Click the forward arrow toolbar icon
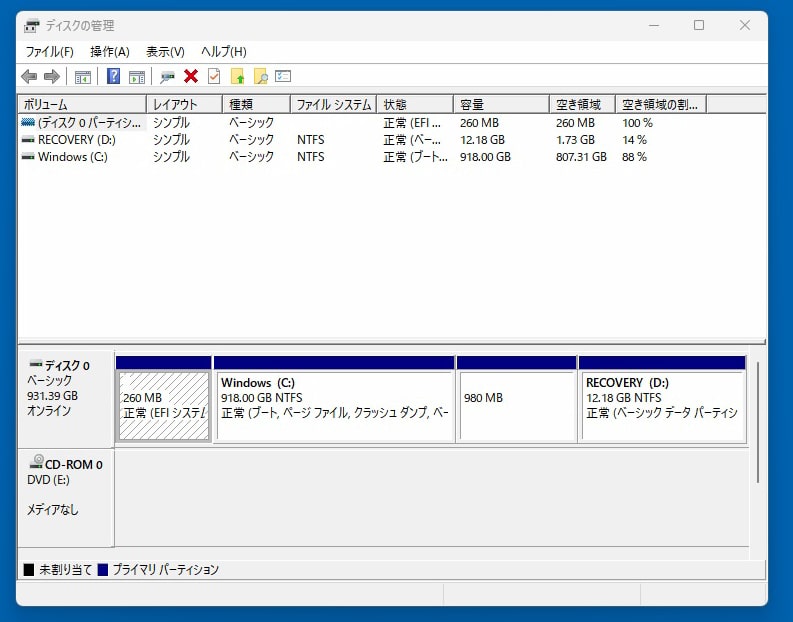793x622 pixels. pos(51,76)
